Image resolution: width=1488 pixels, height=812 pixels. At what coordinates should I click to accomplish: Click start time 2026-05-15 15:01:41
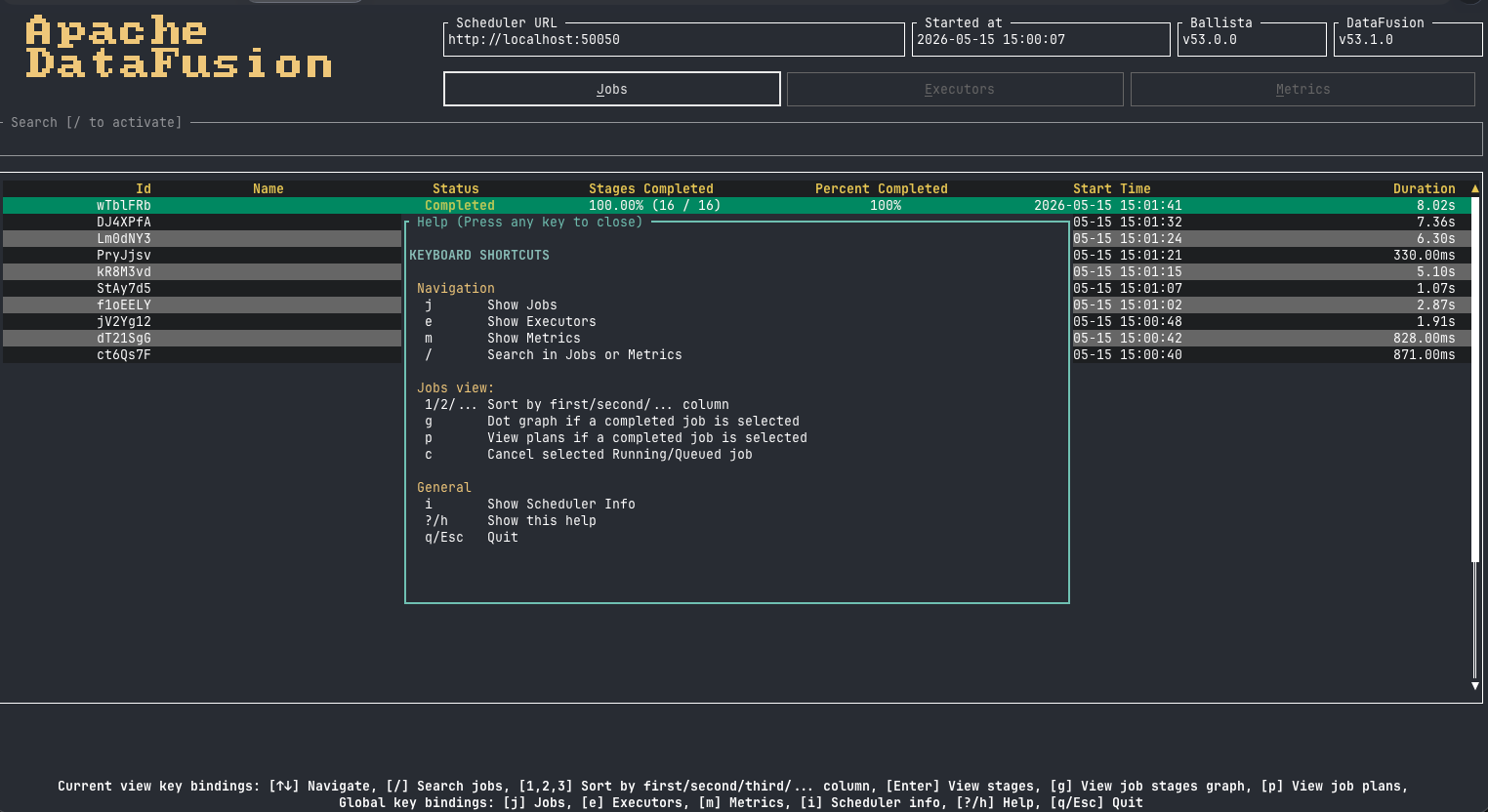1108,205
